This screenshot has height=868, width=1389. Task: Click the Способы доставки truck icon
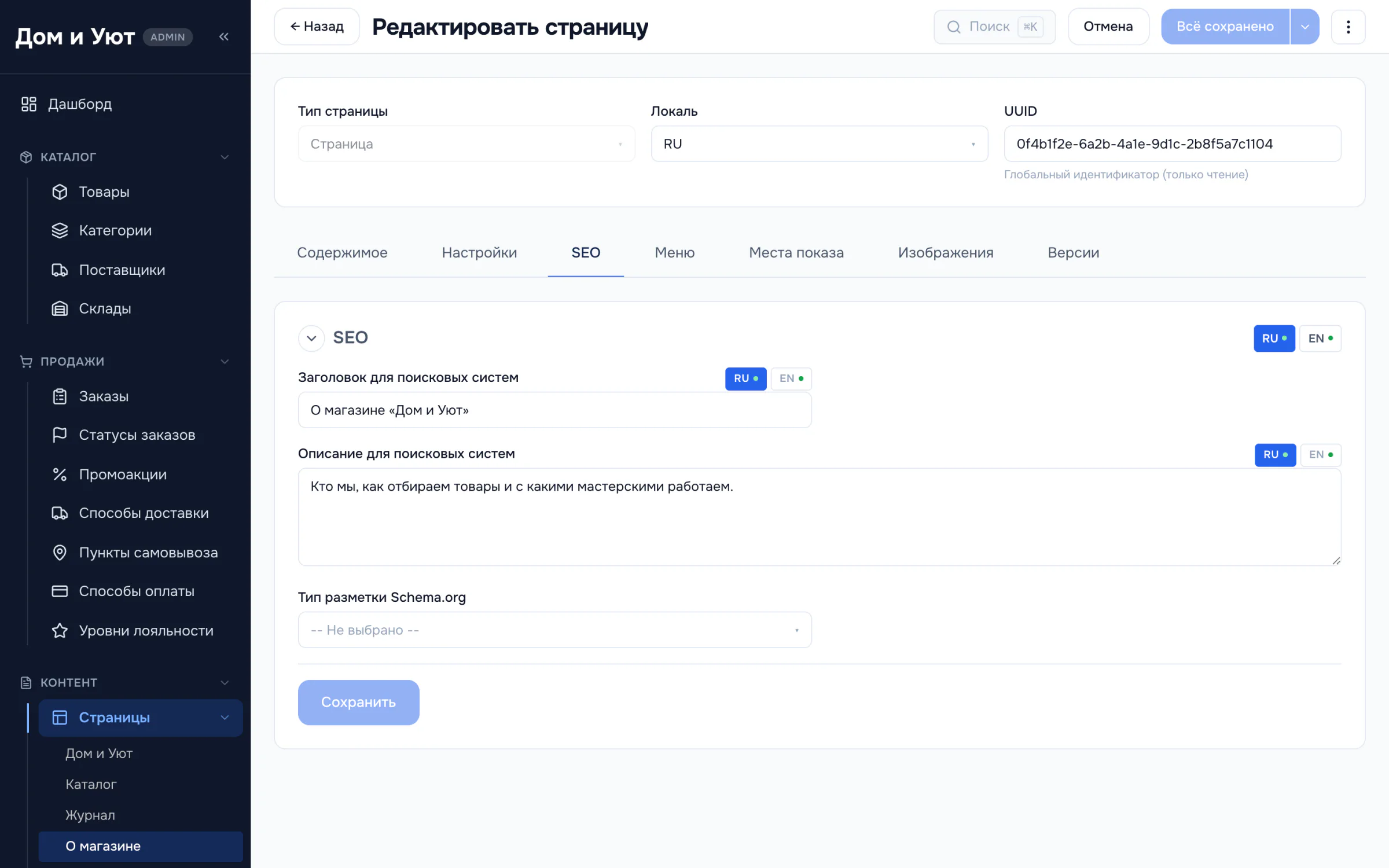(60, 513)
